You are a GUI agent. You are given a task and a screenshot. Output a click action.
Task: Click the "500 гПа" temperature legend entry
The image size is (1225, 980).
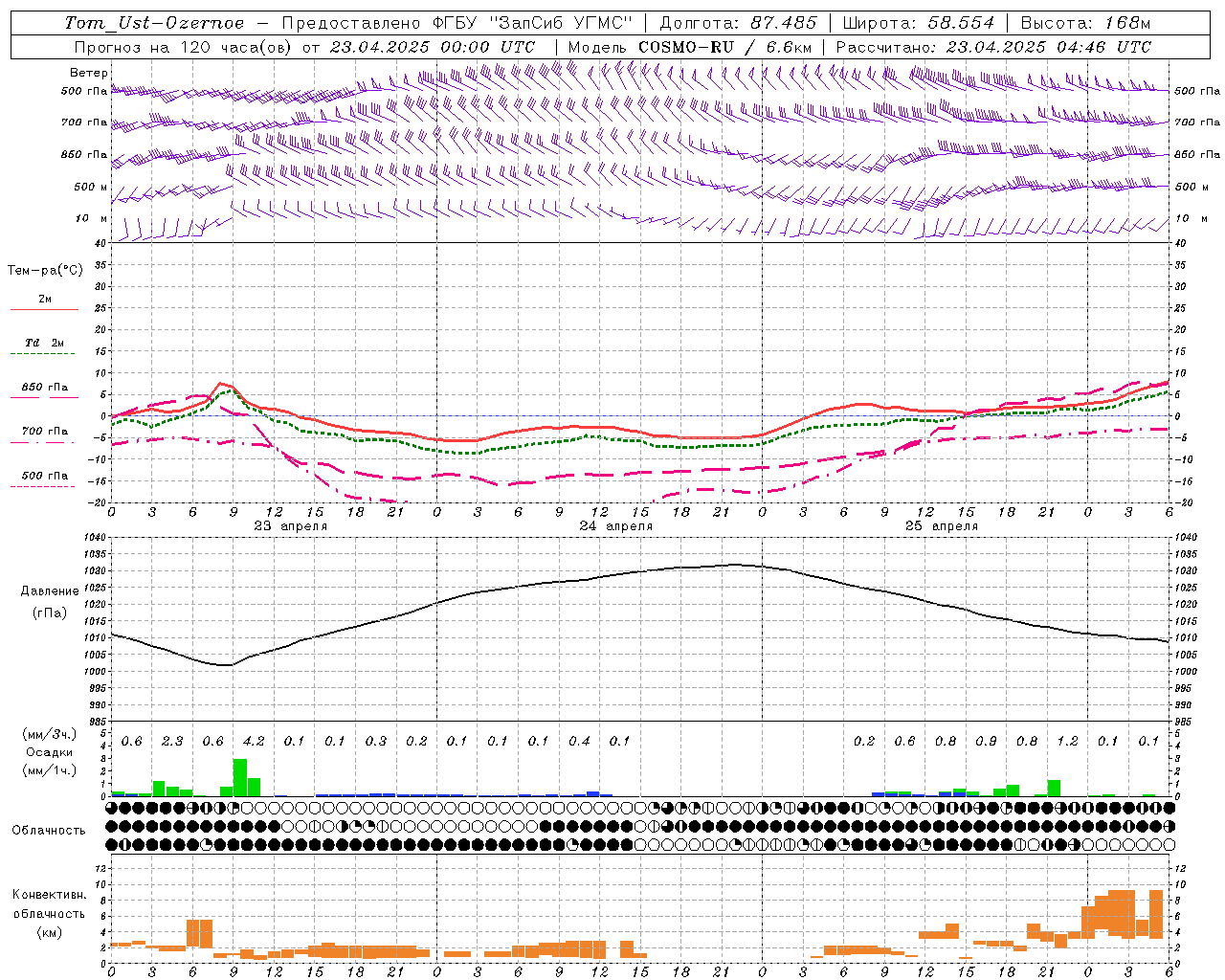pos(45,476)
